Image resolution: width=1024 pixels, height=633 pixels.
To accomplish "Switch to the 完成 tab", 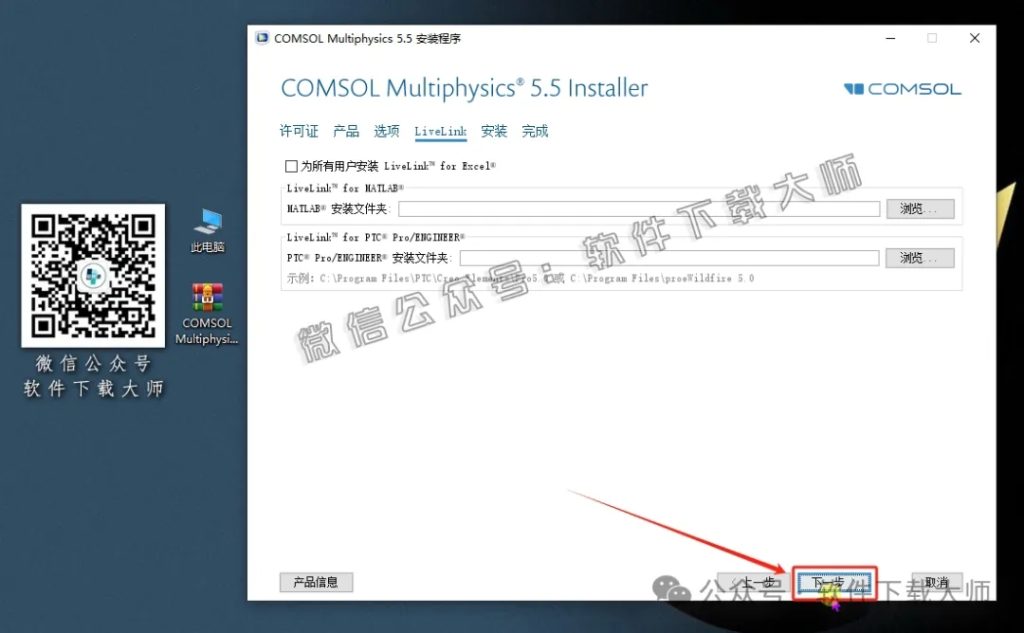I will click(x=534, y=131).
